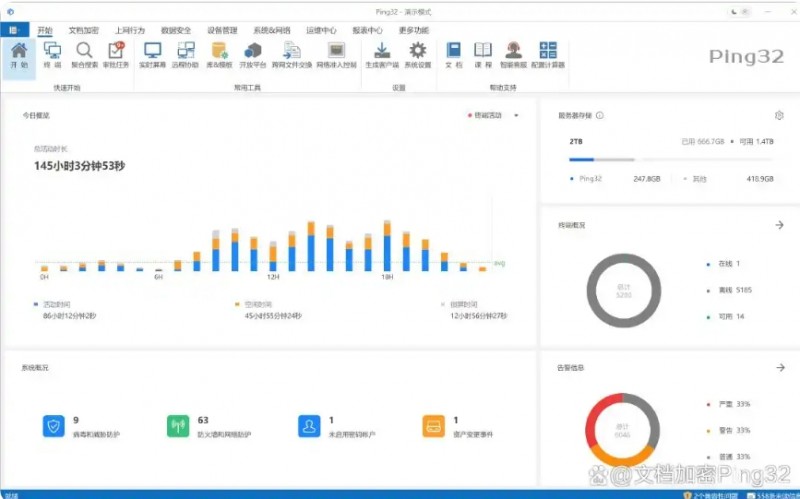
Task: Expand the 终端活动 chart filter dropdown
Action: point(517,116)
